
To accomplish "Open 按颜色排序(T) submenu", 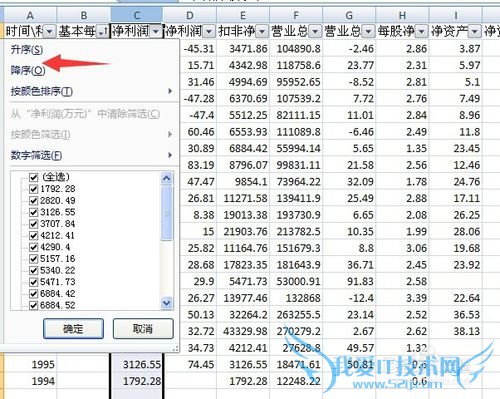I will tap(92, 91).
